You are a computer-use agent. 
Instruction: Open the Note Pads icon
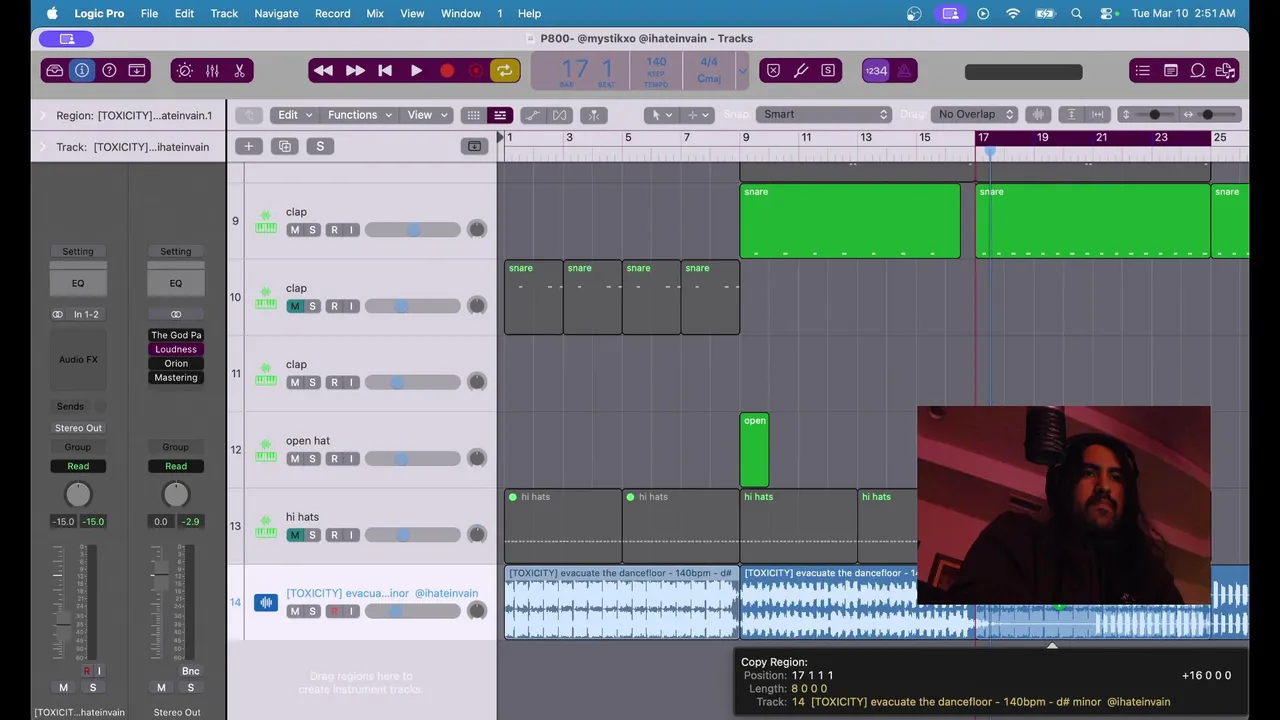(x=1170, y=71)
